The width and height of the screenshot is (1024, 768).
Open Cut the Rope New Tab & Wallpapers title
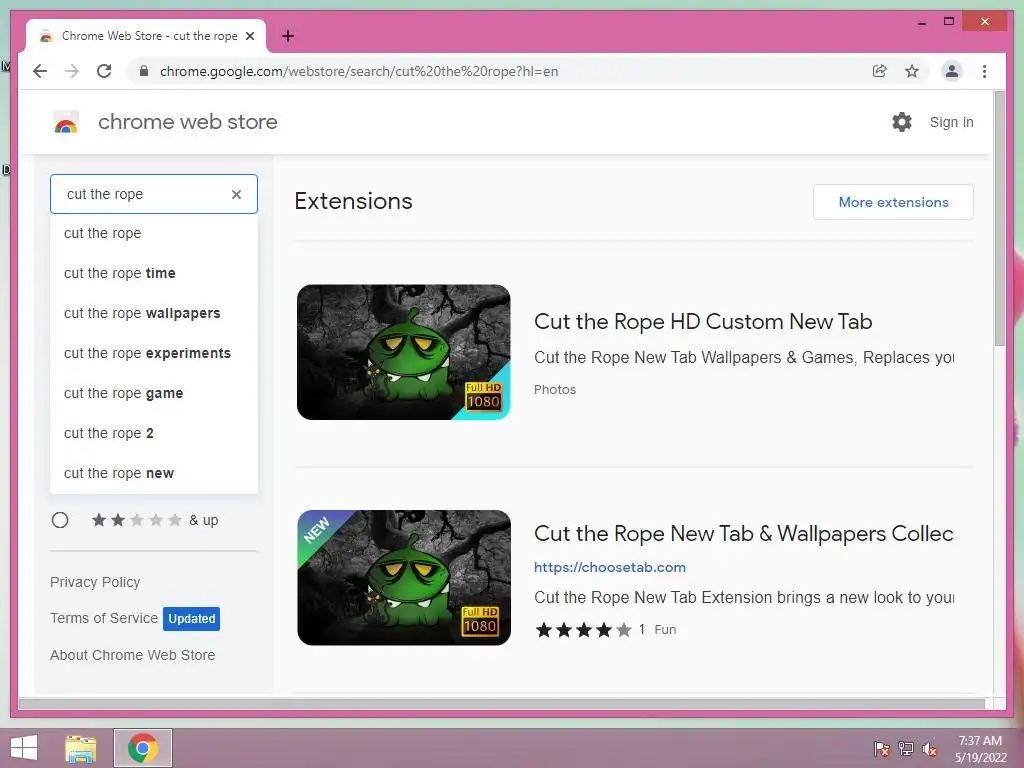[744, 534]
